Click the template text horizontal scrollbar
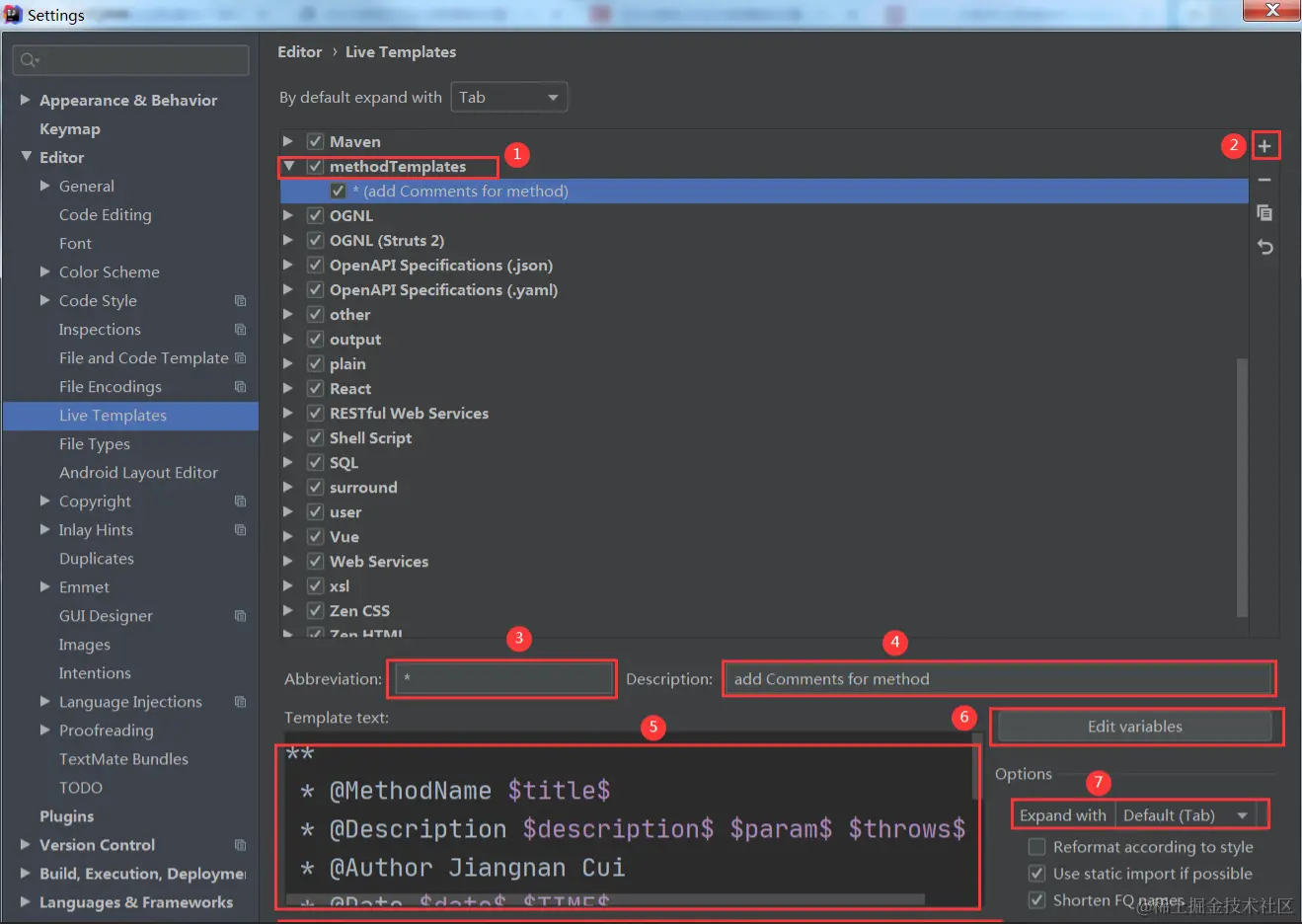 pyautogui.click(x=605, y=899)
